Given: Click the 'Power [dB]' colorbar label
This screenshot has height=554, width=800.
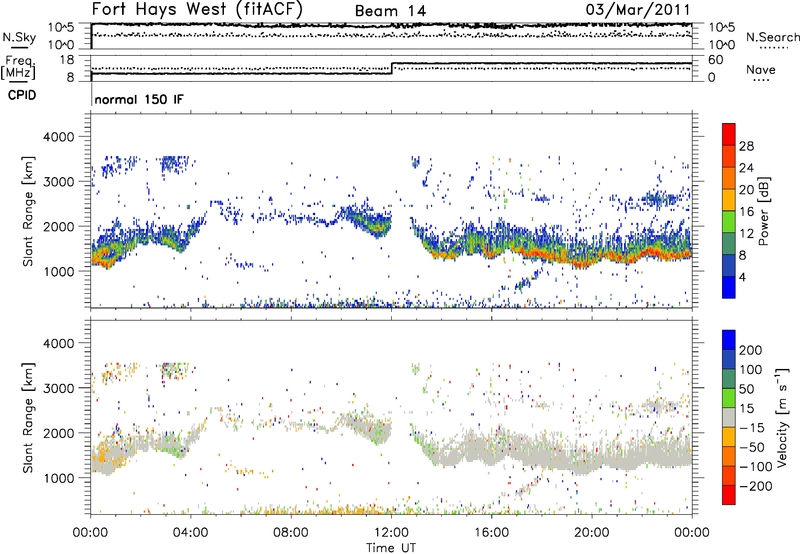Looking at the screenshot, I should pos(763,211).
